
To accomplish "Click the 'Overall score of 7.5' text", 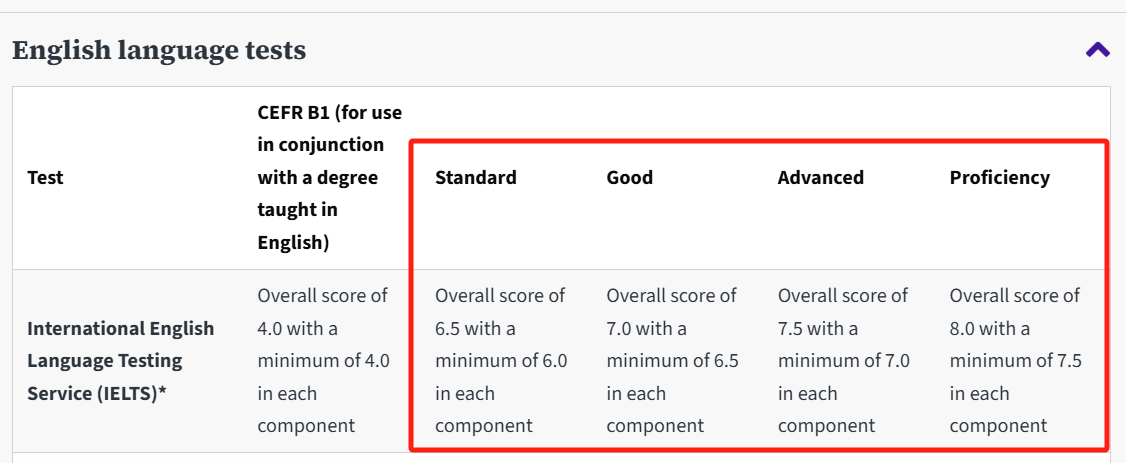I will point(843,296).
